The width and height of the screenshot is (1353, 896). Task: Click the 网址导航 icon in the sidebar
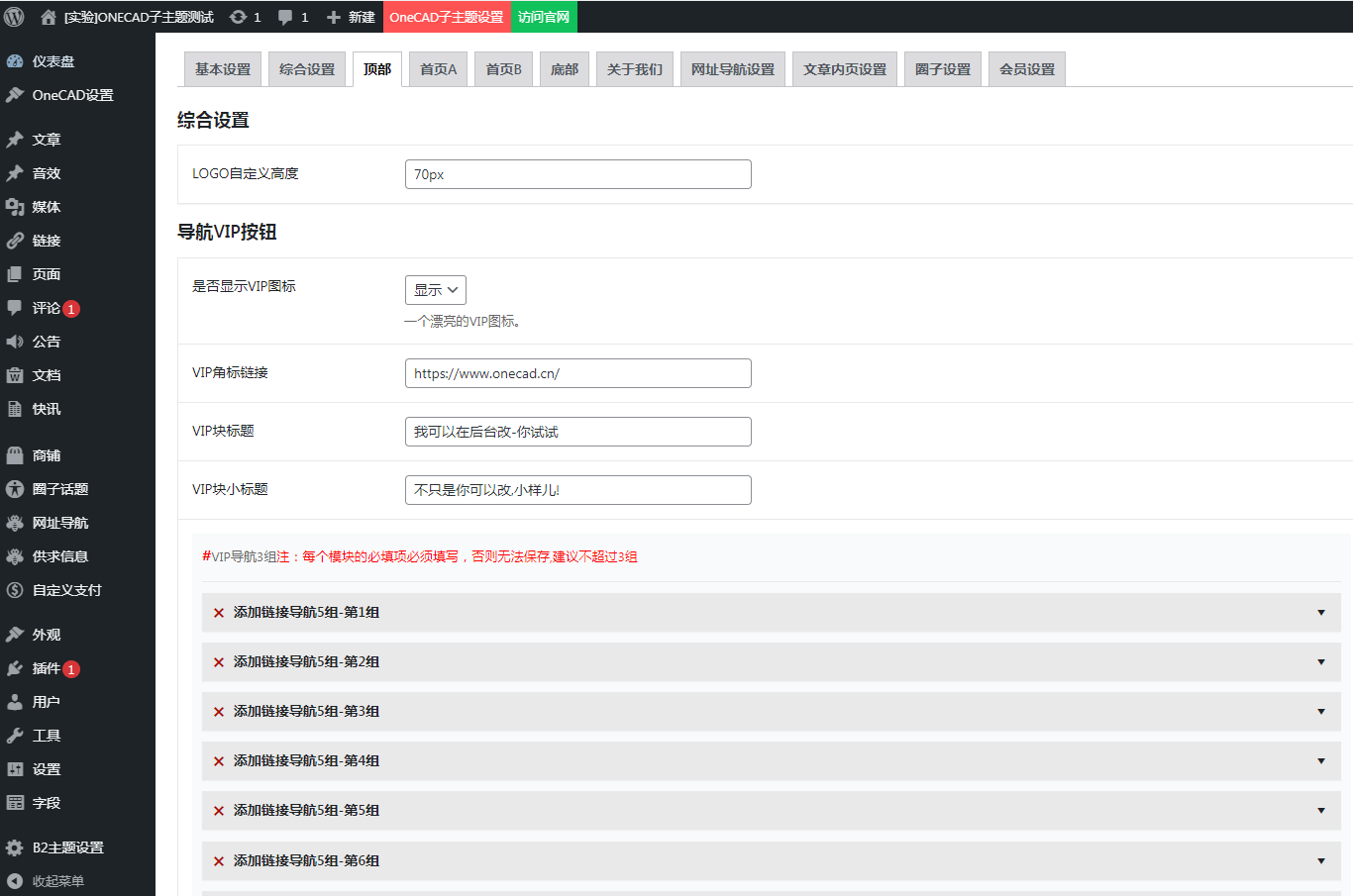15,523
